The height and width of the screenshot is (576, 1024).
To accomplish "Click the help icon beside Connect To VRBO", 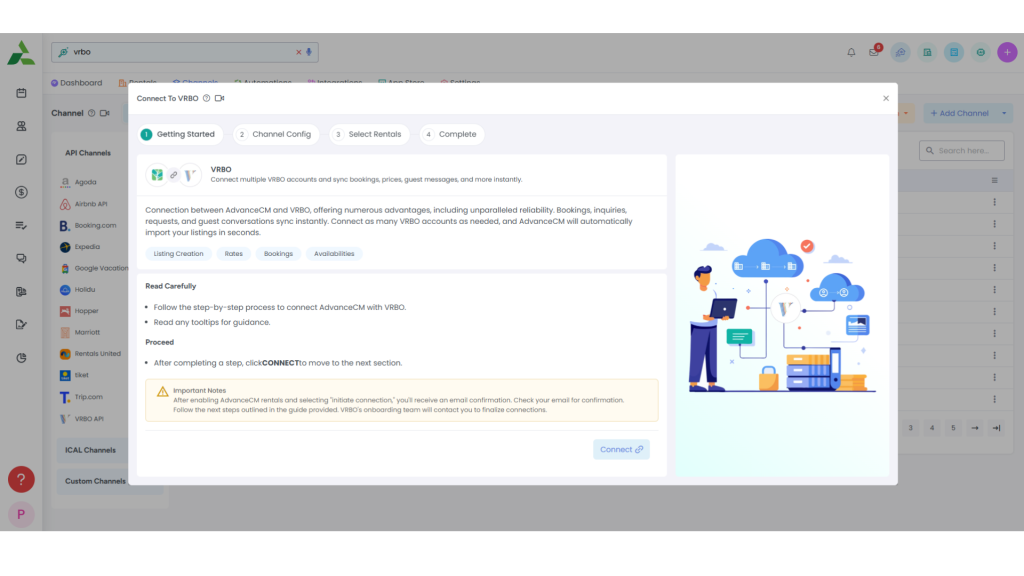I will [x=206, y=99].
